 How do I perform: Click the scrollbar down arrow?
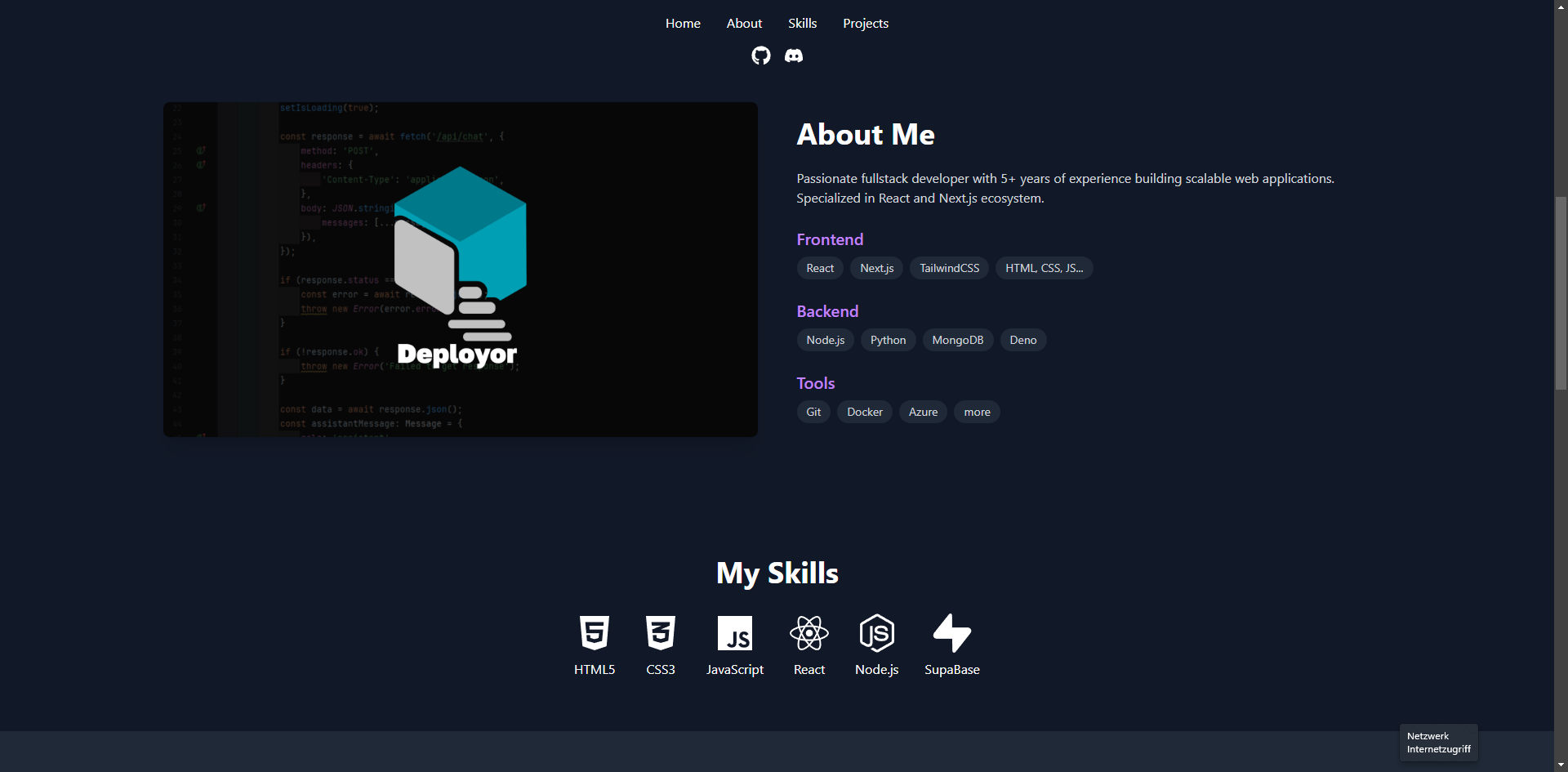pos(1561,765)
